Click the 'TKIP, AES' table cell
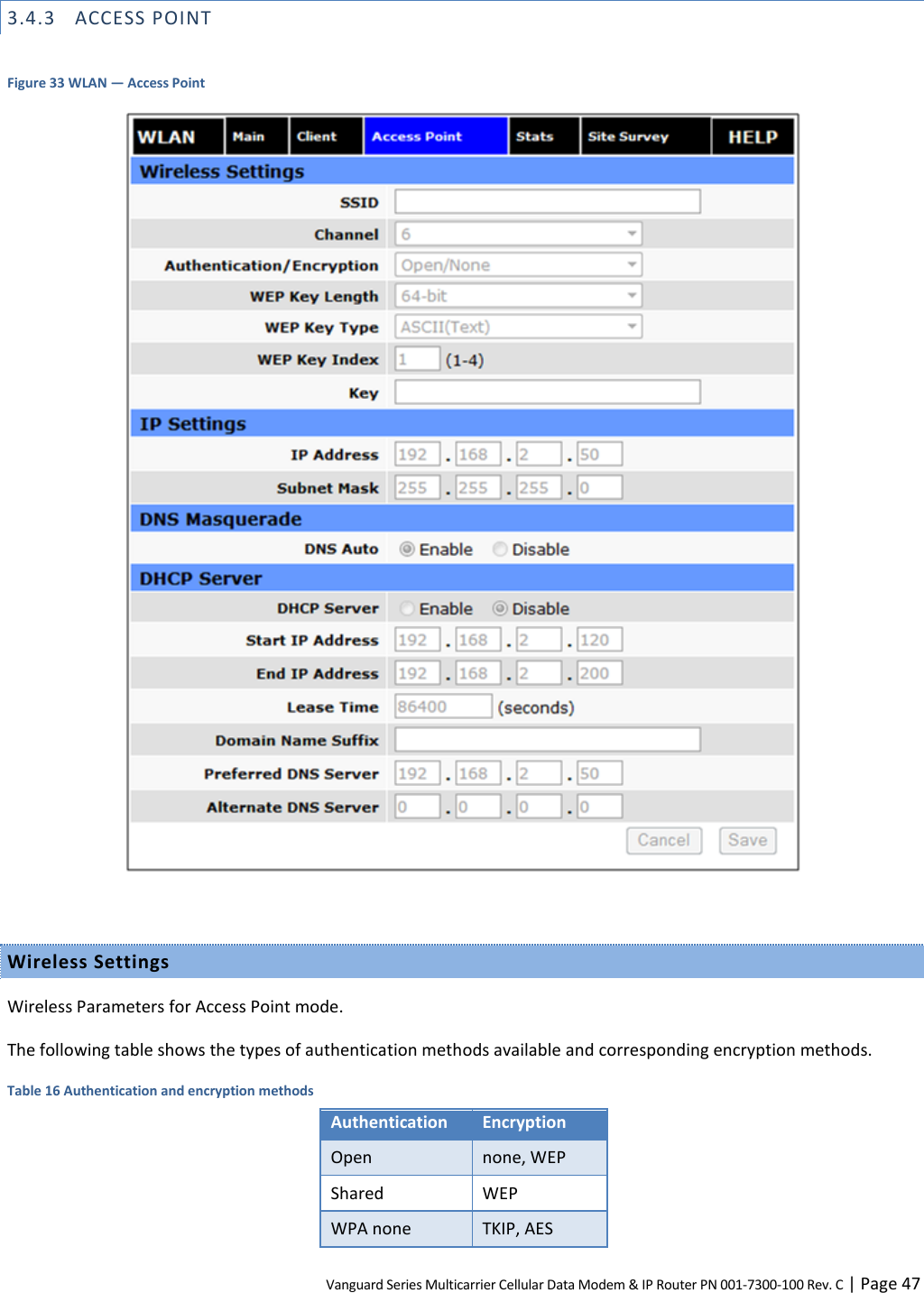924x1293 pixels. tap(540, 1229)
